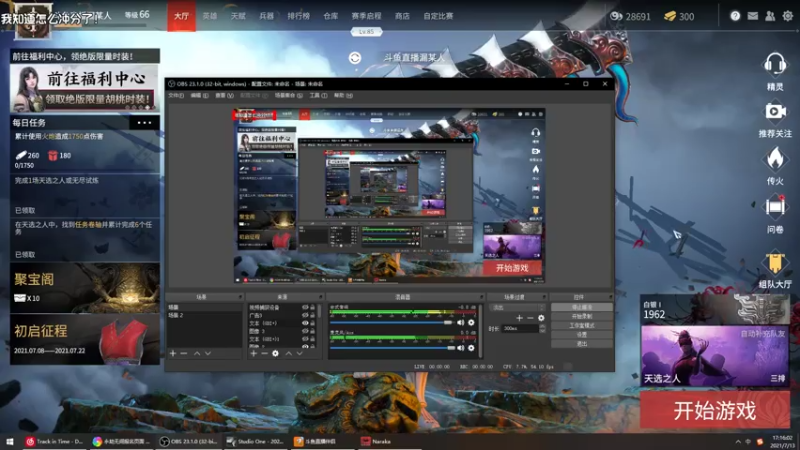This screenshot has height=450, width=800.
Task: Adjust the 台式音频 volume slider
Action: point(391,322)
